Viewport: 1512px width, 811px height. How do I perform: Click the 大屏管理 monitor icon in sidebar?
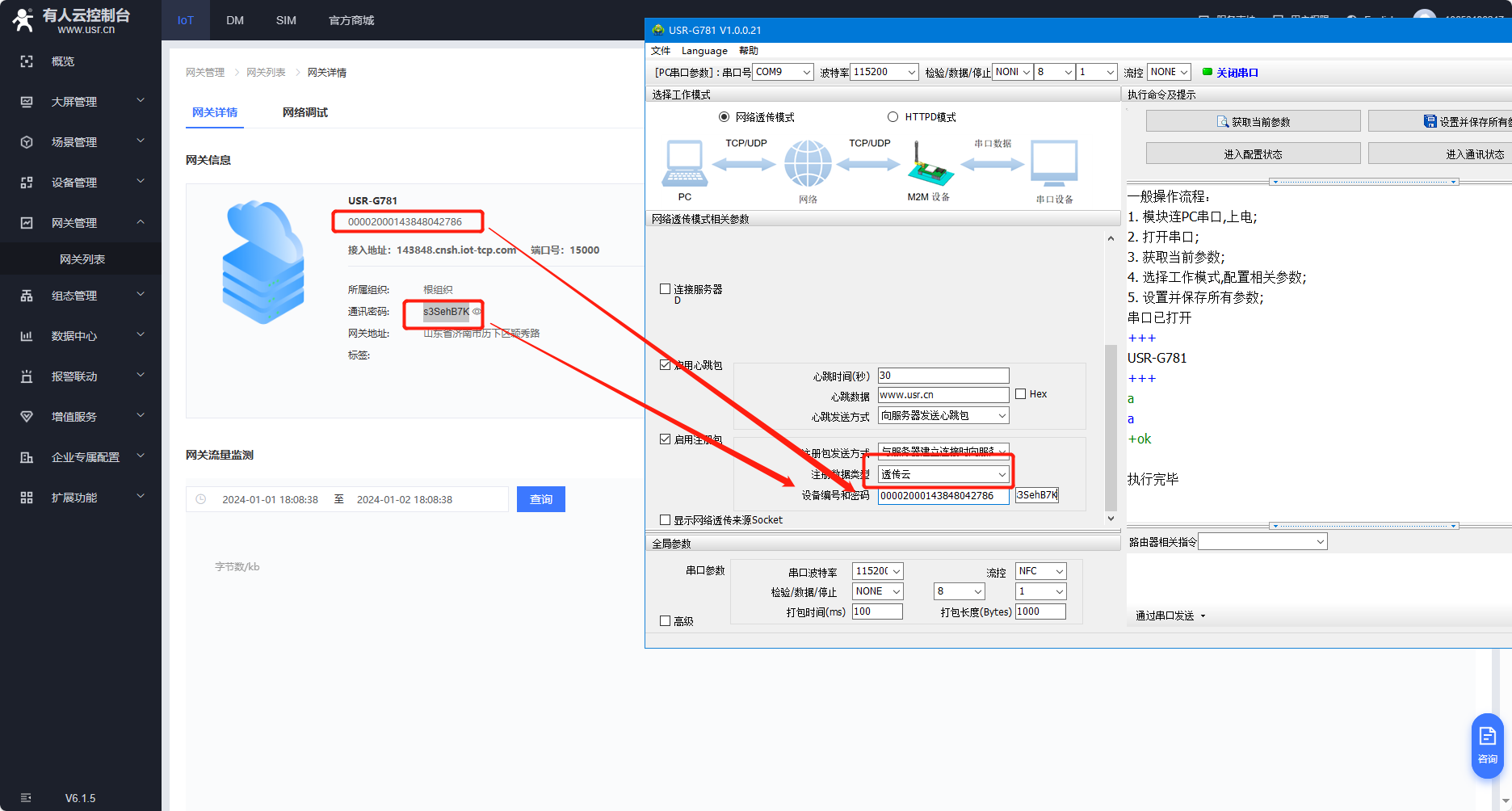point(27,102)
